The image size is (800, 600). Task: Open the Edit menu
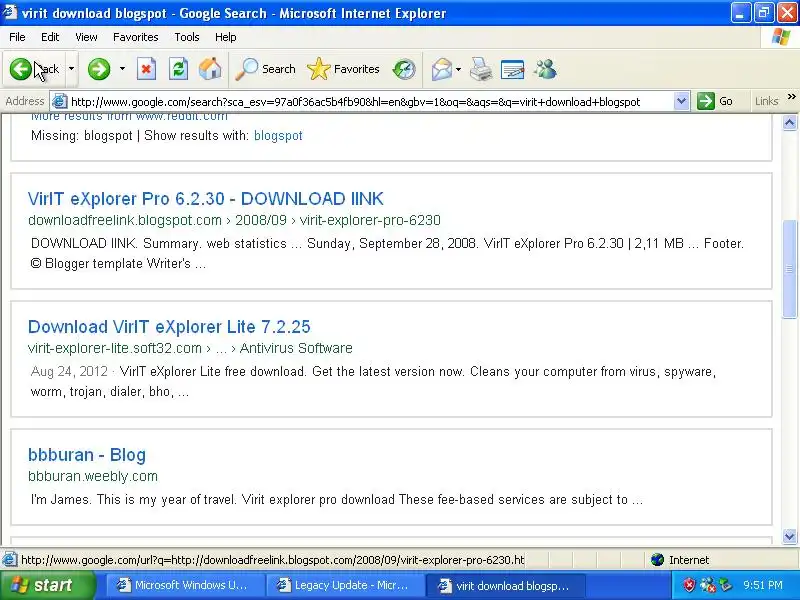(50, 37)
